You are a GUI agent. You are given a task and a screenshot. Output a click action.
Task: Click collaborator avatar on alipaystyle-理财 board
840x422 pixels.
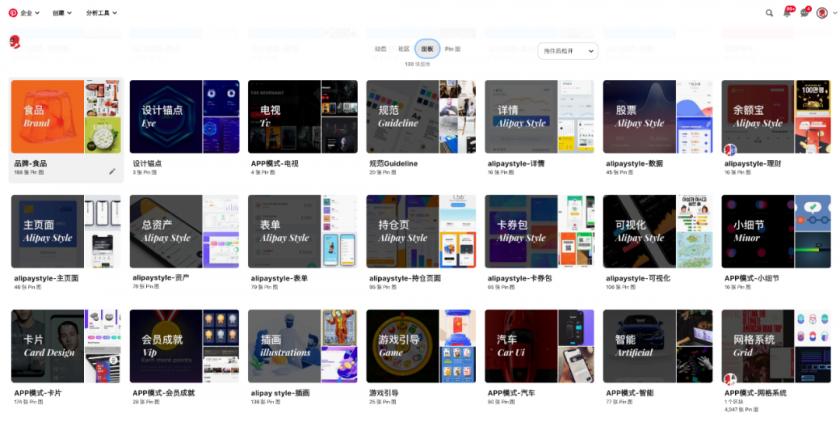coord(730,150)
